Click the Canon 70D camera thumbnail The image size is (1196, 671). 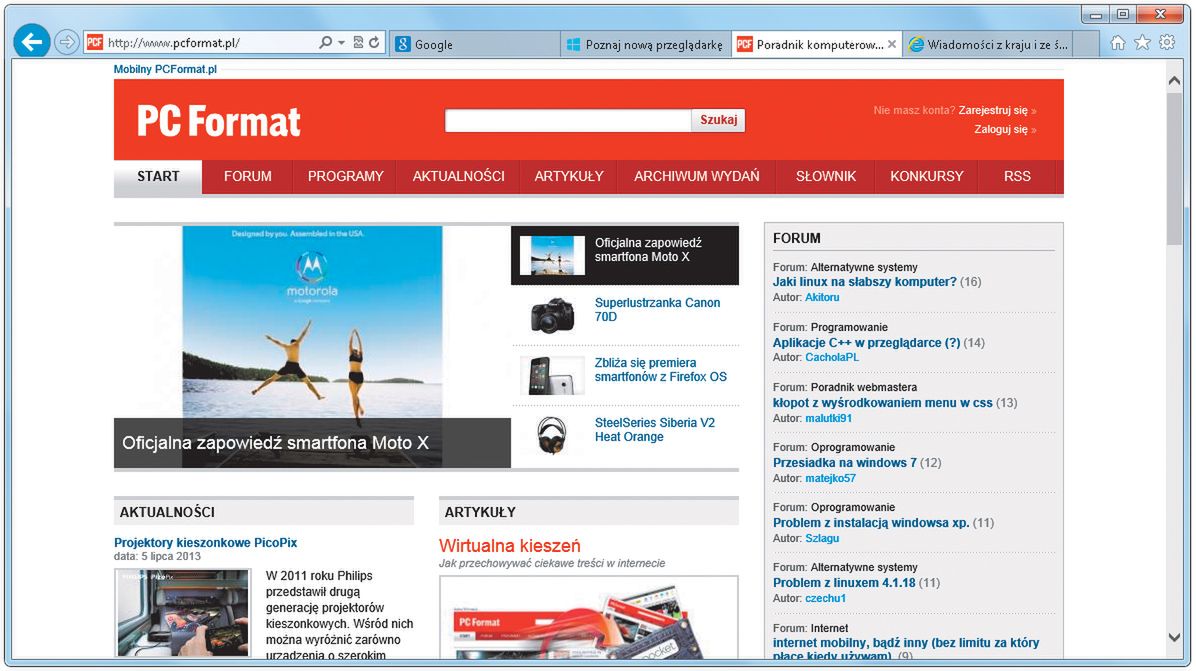(551, 315)
